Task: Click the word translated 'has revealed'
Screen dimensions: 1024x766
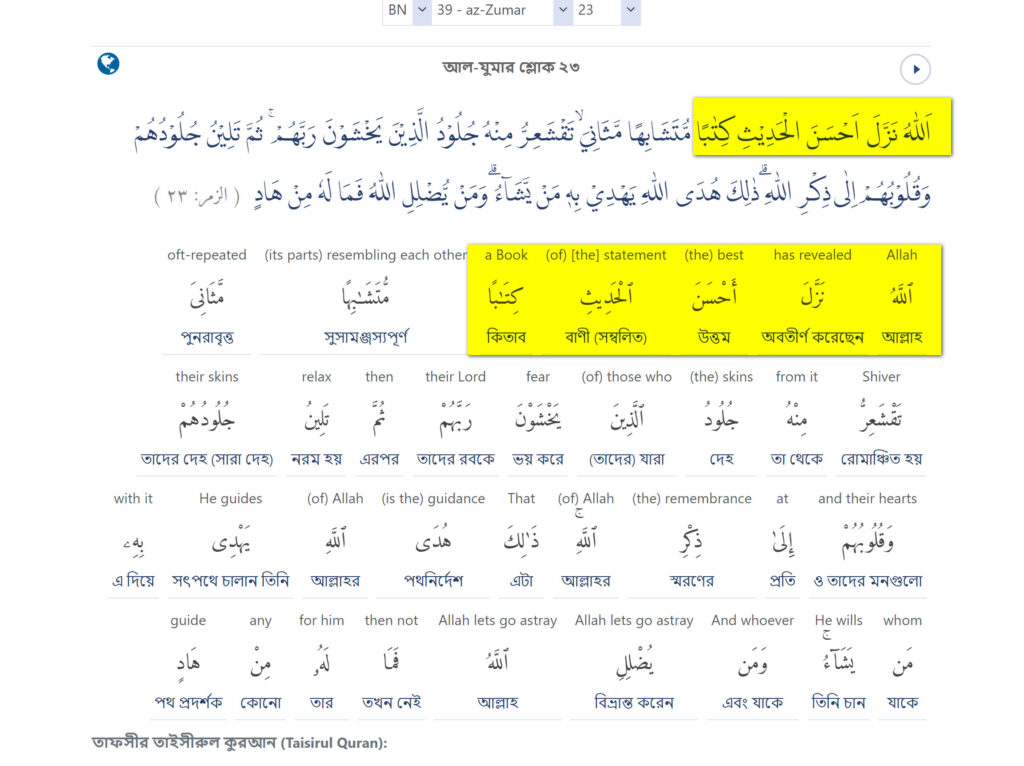Action: 812,296
